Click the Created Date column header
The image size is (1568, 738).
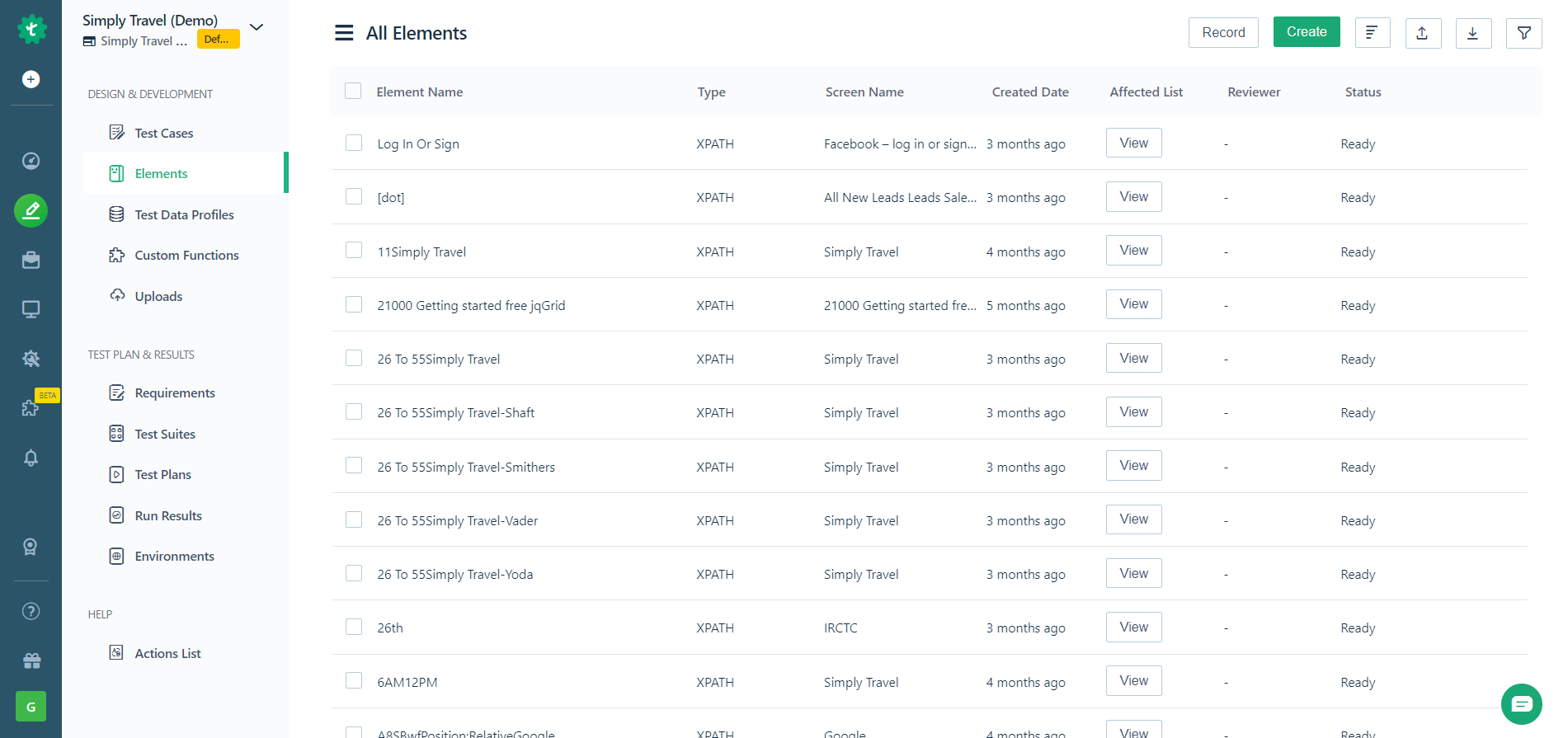[1030, 92]
